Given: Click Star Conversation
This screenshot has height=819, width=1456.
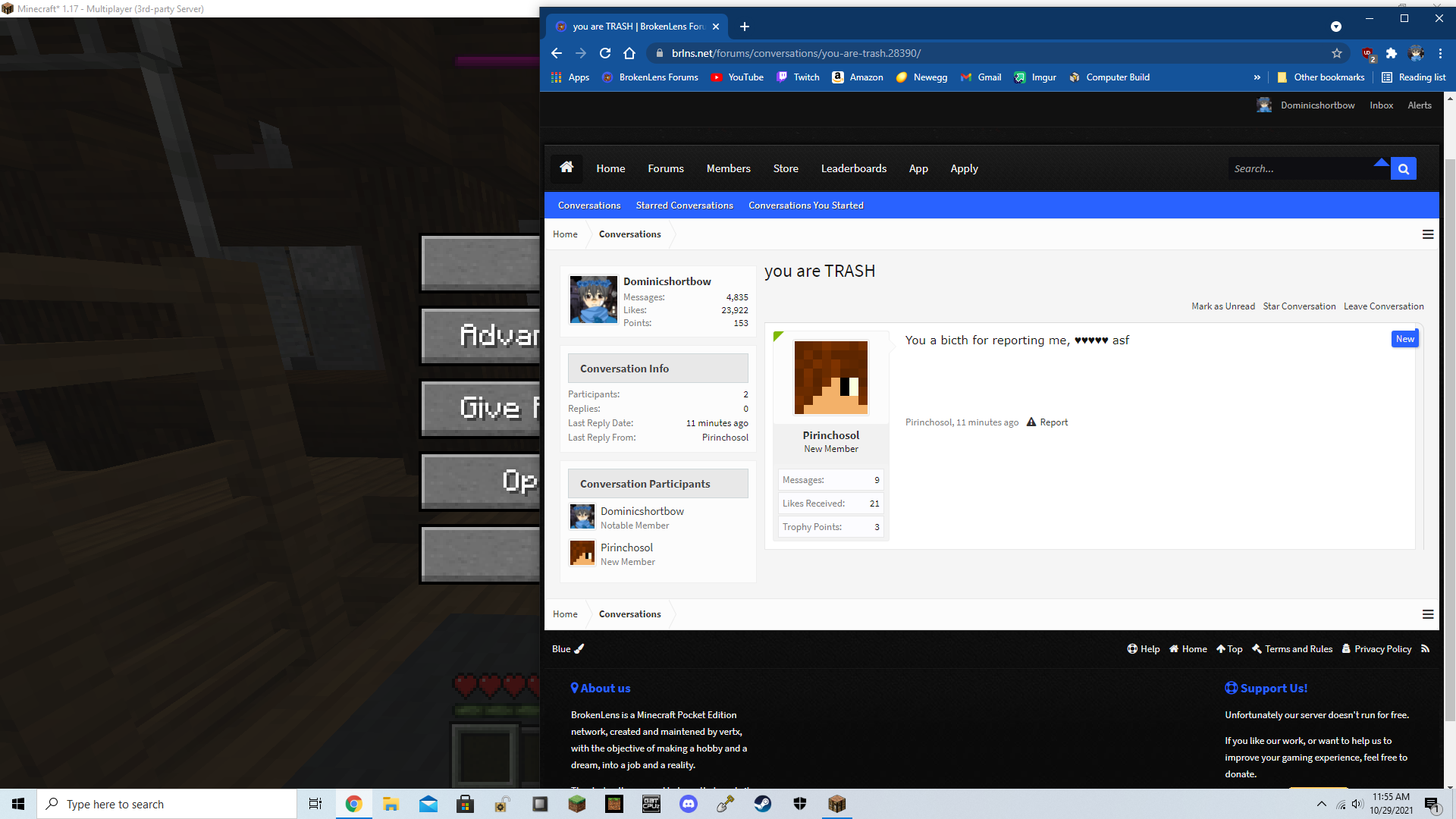Looking at the screenshot, I should click(x=1299, y=306).
